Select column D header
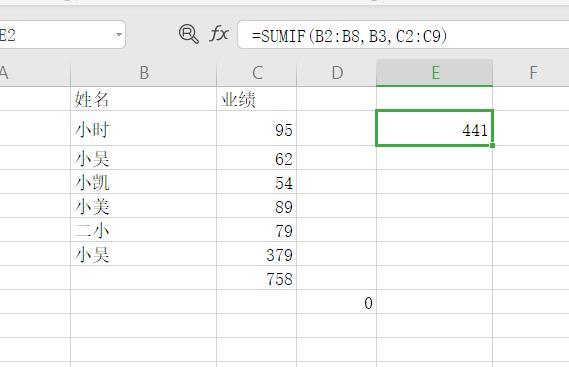Image resolution: width=569 pixels, height=367 pixels. [337, 73]
